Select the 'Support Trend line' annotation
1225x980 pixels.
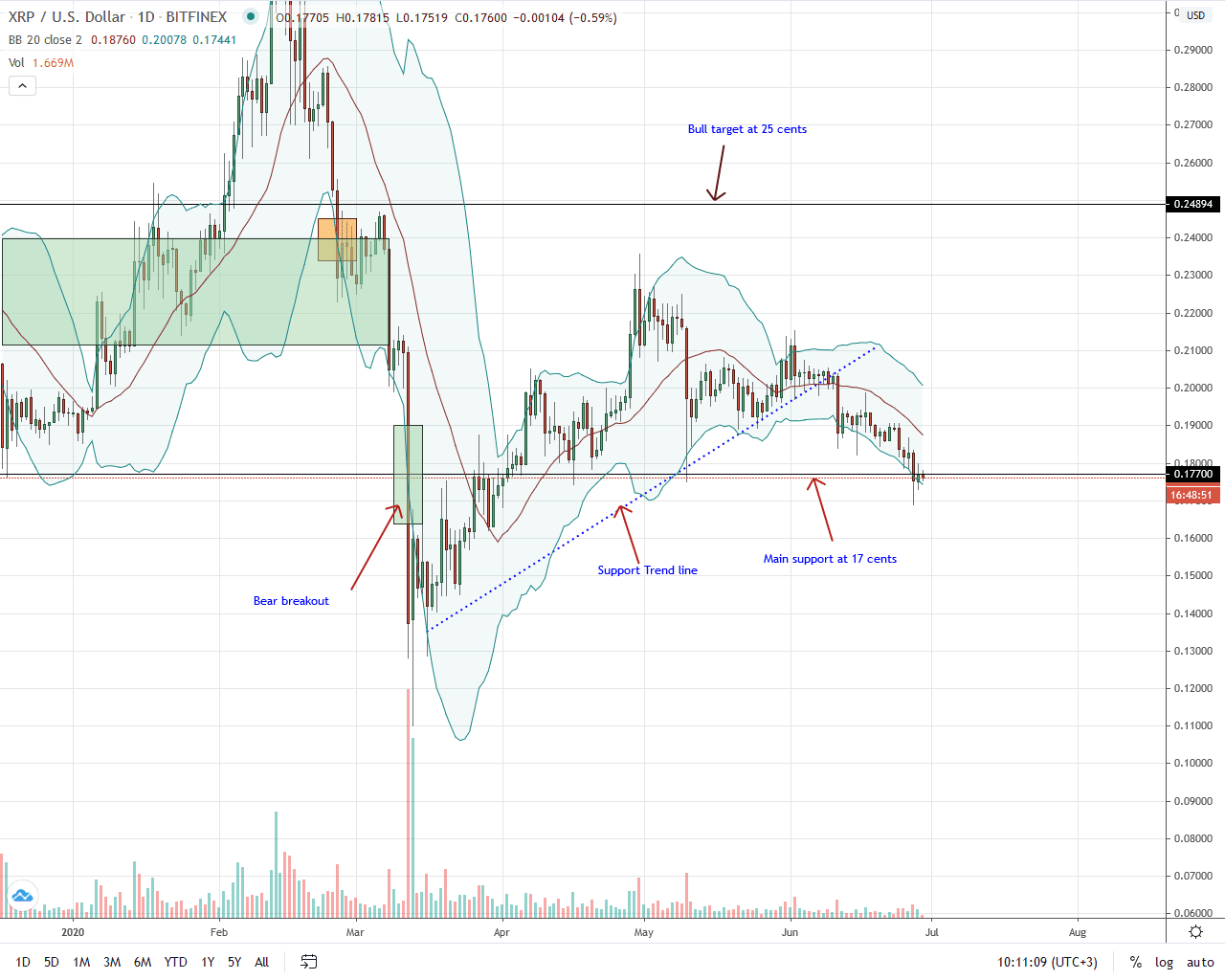pyautogui.click(x=648, y=570)
